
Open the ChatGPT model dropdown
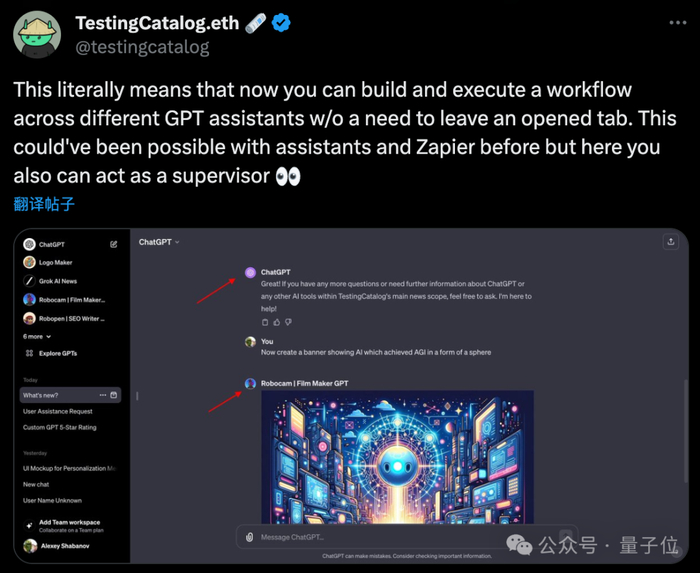[159, 242]
